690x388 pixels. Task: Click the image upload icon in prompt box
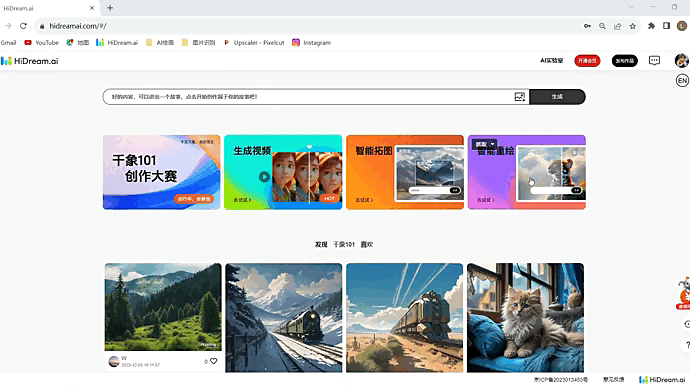[520, 97]
